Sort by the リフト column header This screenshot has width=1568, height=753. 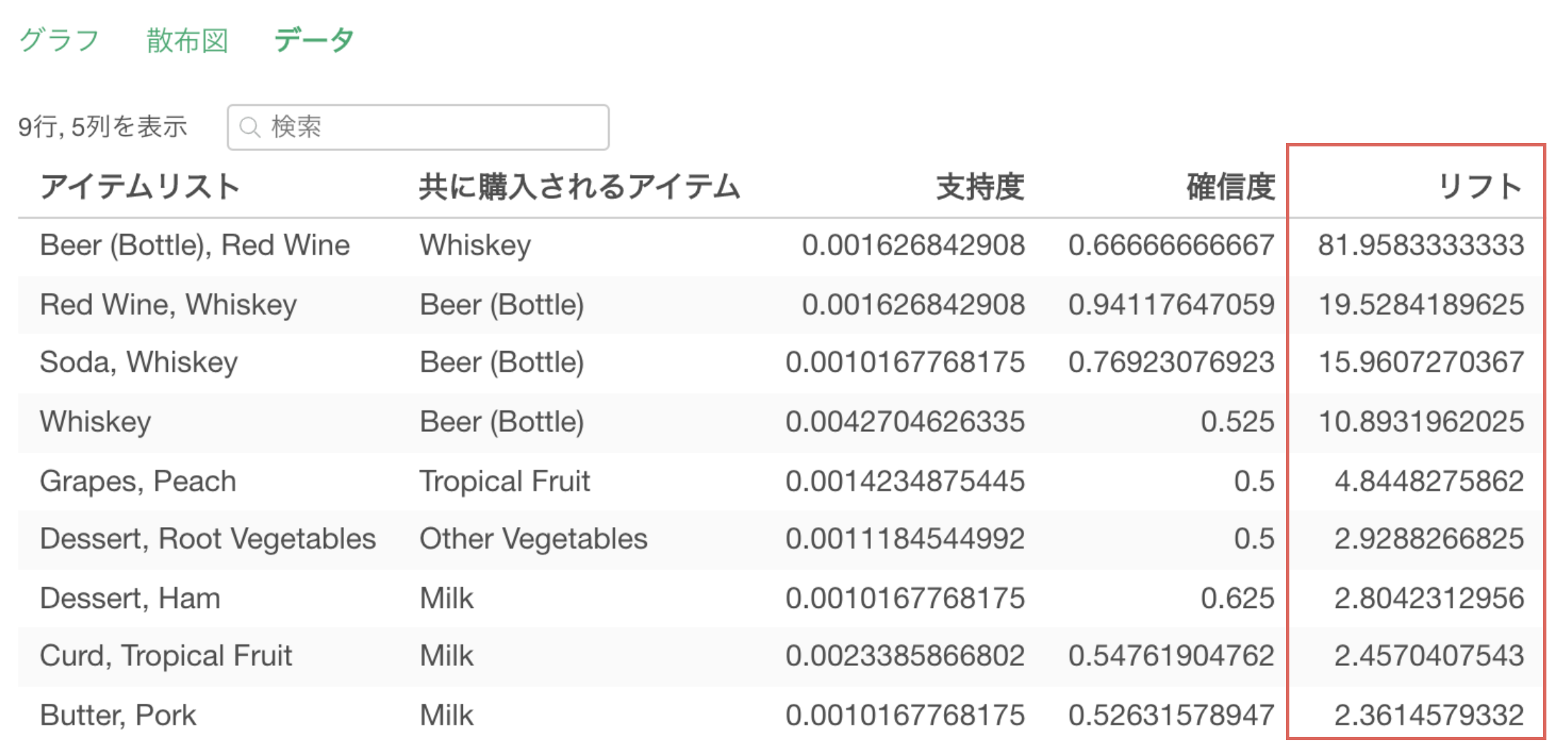[1480, 187]
